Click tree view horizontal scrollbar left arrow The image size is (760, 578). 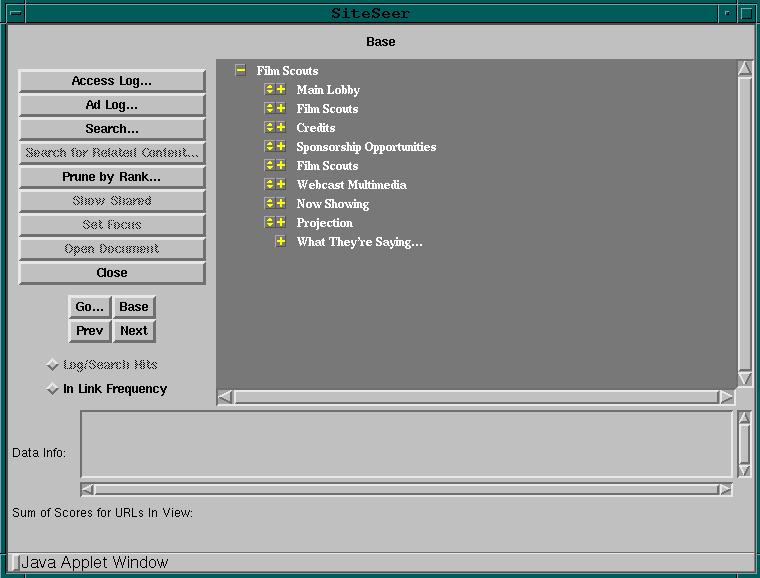[x=225, y=397]
